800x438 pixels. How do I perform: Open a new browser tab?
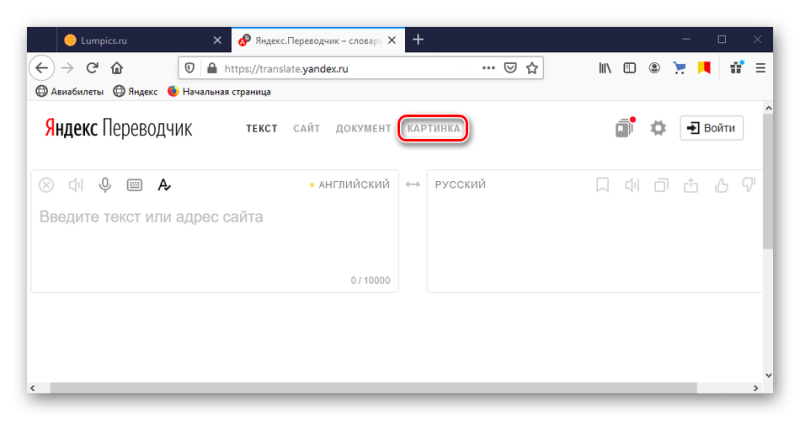(x=418, y=39)
